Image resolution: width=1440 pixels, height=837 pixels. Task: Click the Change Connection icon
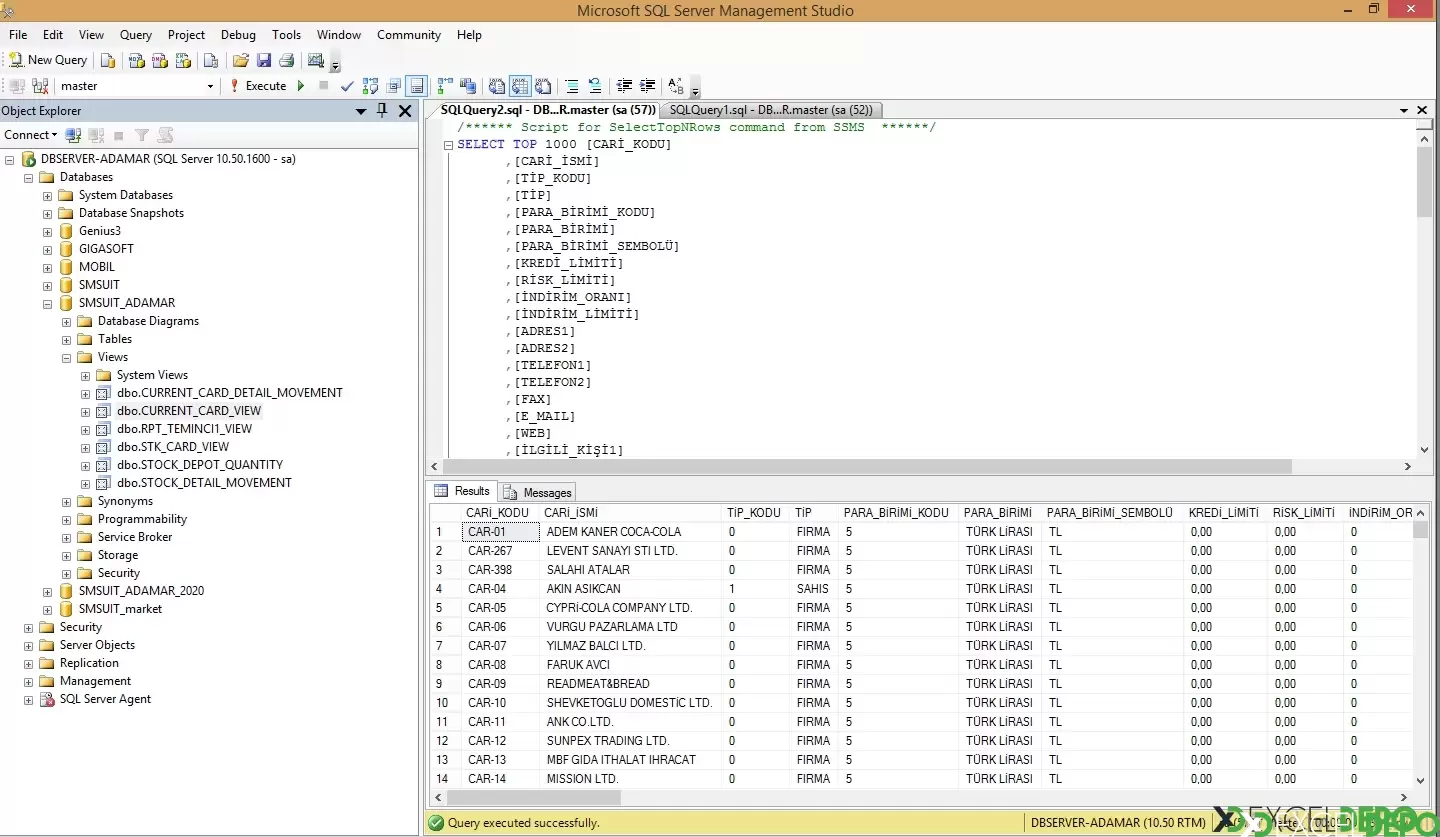[40, 86]
